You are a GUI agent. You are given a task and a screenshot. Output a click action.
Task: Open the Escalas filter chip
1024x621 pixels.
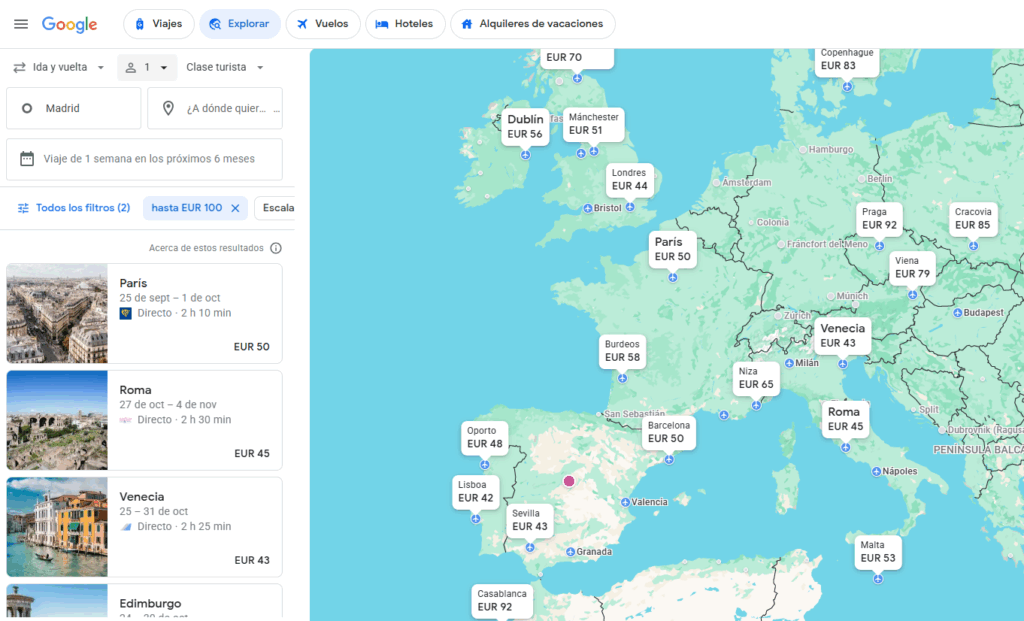(x=275, y=208)
